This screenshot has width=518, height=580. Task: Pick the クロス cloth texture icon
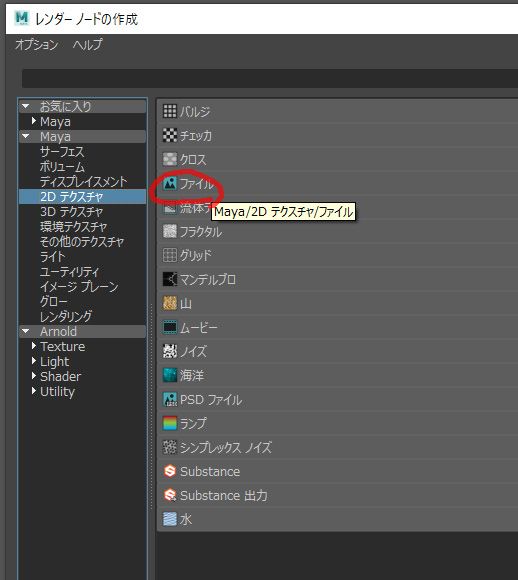pos(170,159)
